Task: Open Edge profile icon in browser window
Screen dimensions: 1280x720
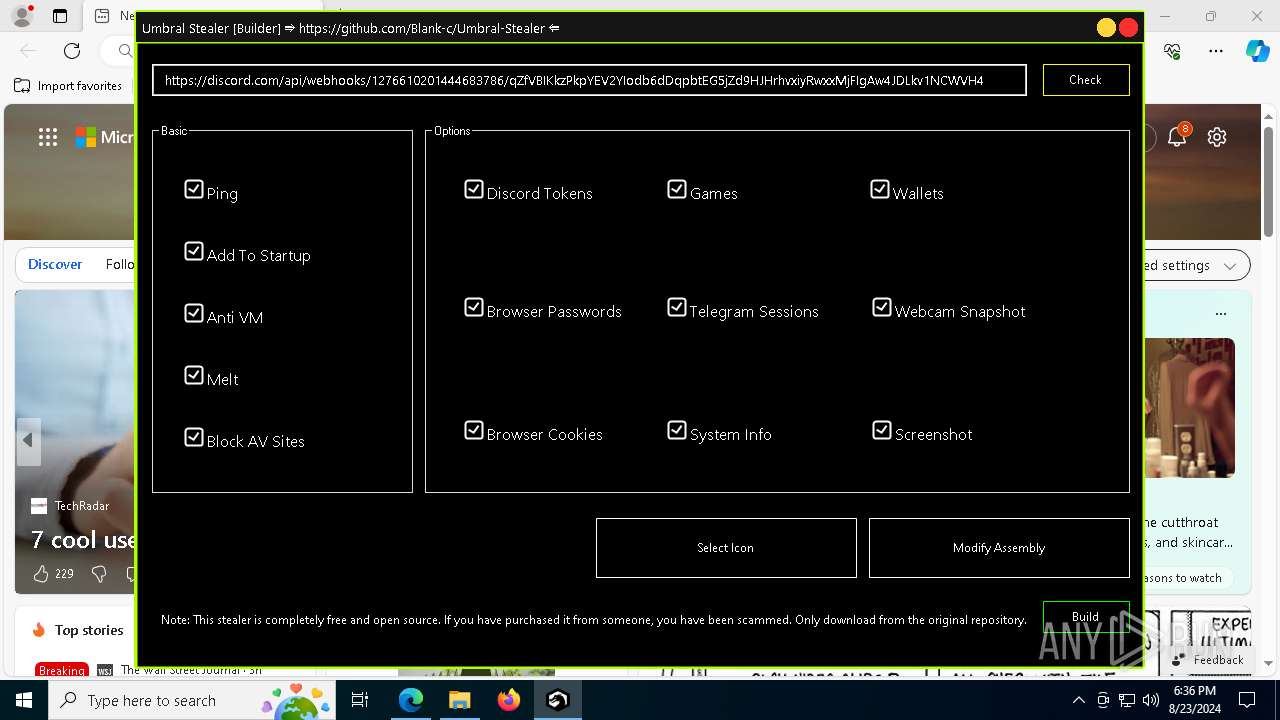Action: (22, 16)
